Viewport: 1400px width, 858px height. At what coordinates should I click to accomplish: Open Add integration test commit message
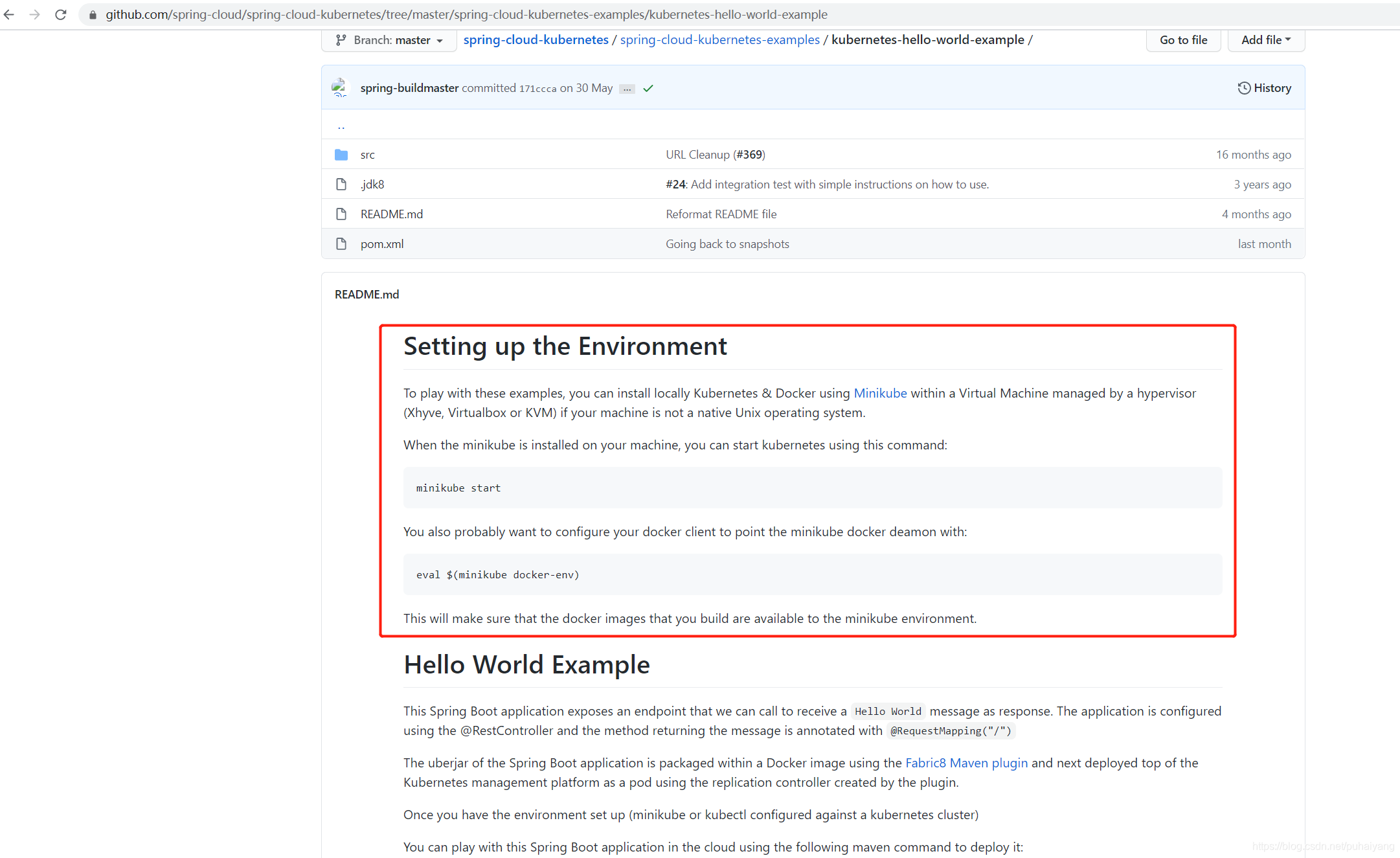[x=840, y=185]
